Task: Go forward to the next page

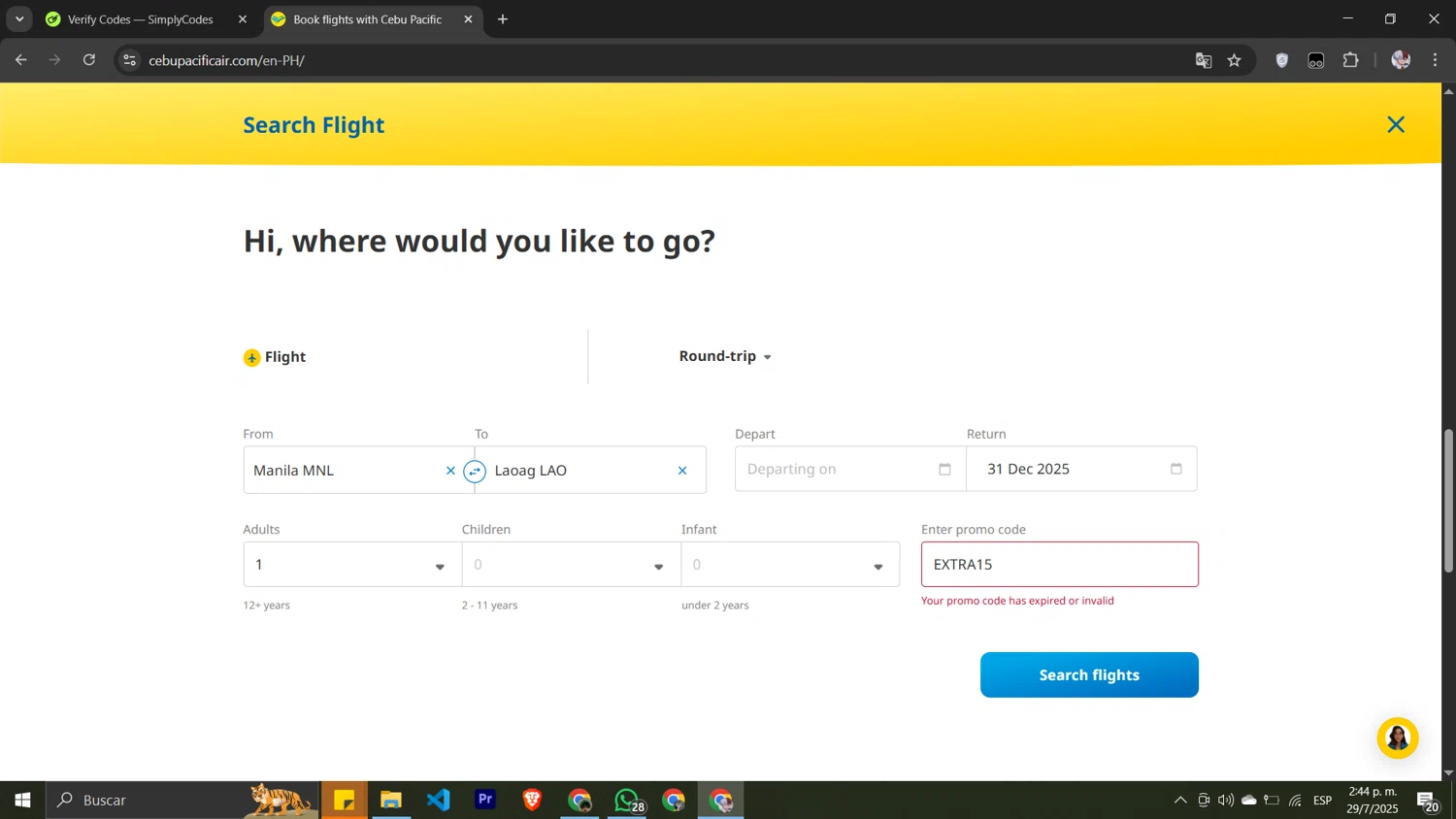Action: click(x=55, y=60)
